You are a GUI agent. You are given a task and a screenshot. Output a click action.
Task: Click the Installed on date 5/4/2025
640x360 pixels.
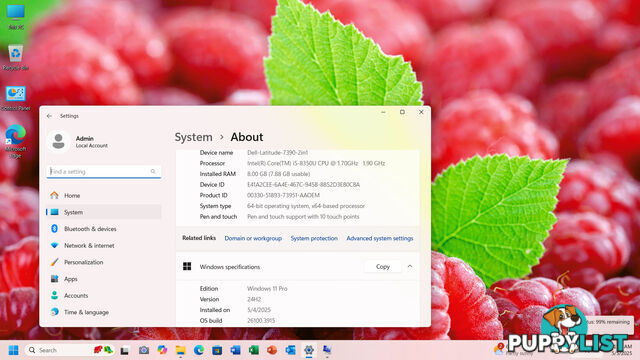click(x=259, y=310)
